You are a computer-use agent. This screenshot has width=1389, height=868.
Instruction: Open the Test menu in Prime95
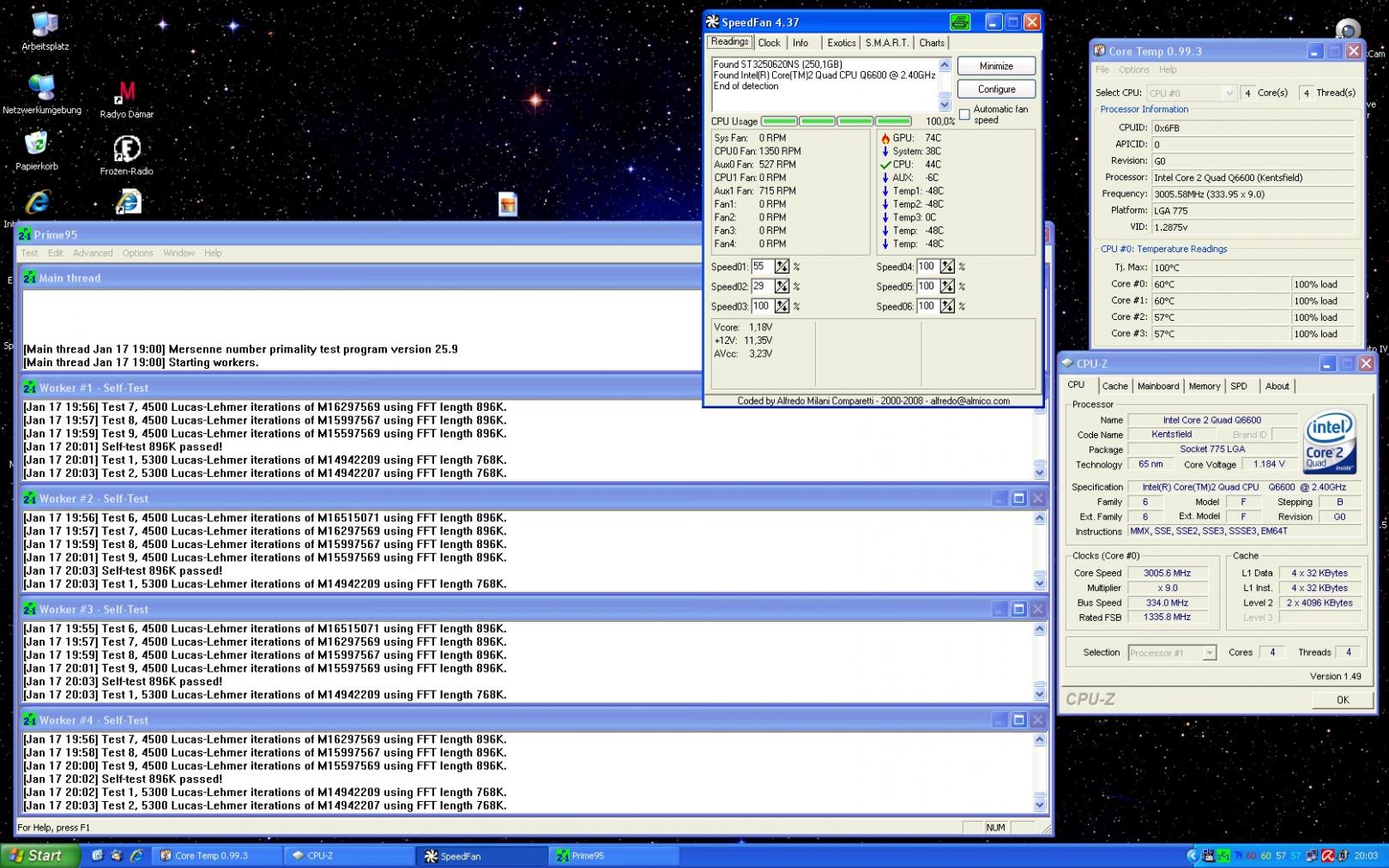[x=29, y=253]
